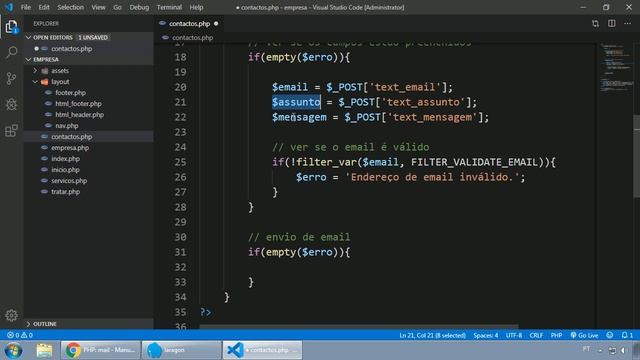
Task: Click the Go Live server button
Action: 584,335
